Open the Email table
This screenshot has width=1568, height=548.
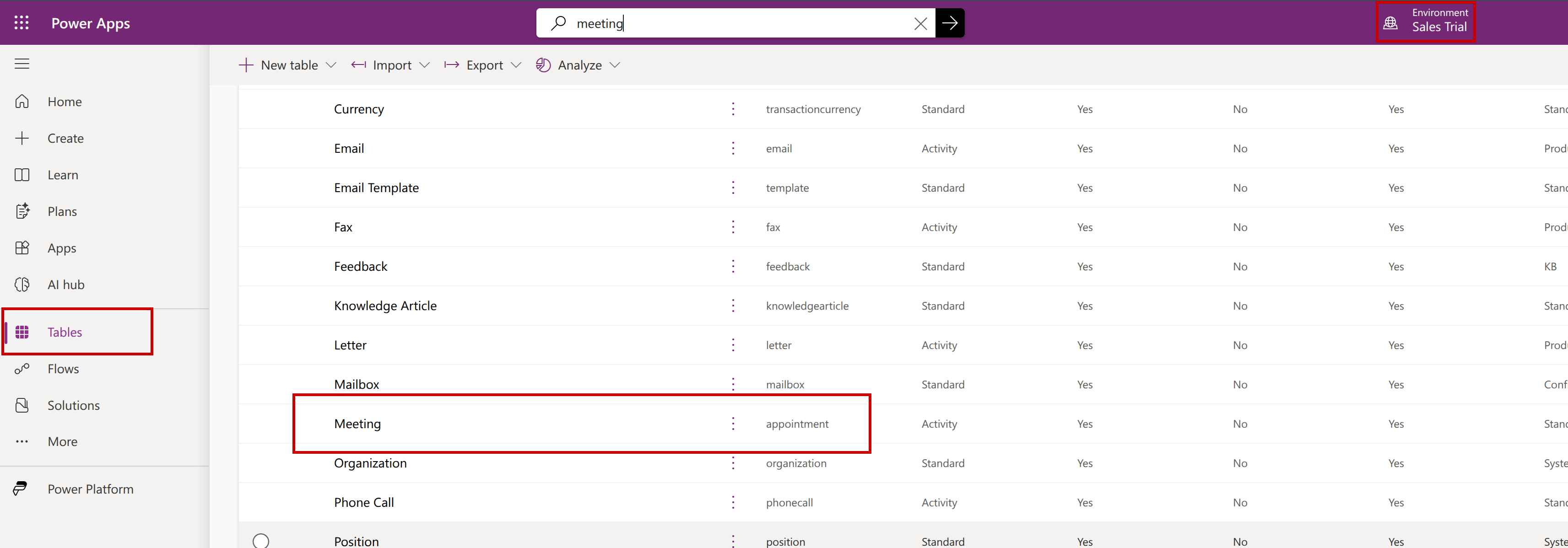tap(349, 148)
